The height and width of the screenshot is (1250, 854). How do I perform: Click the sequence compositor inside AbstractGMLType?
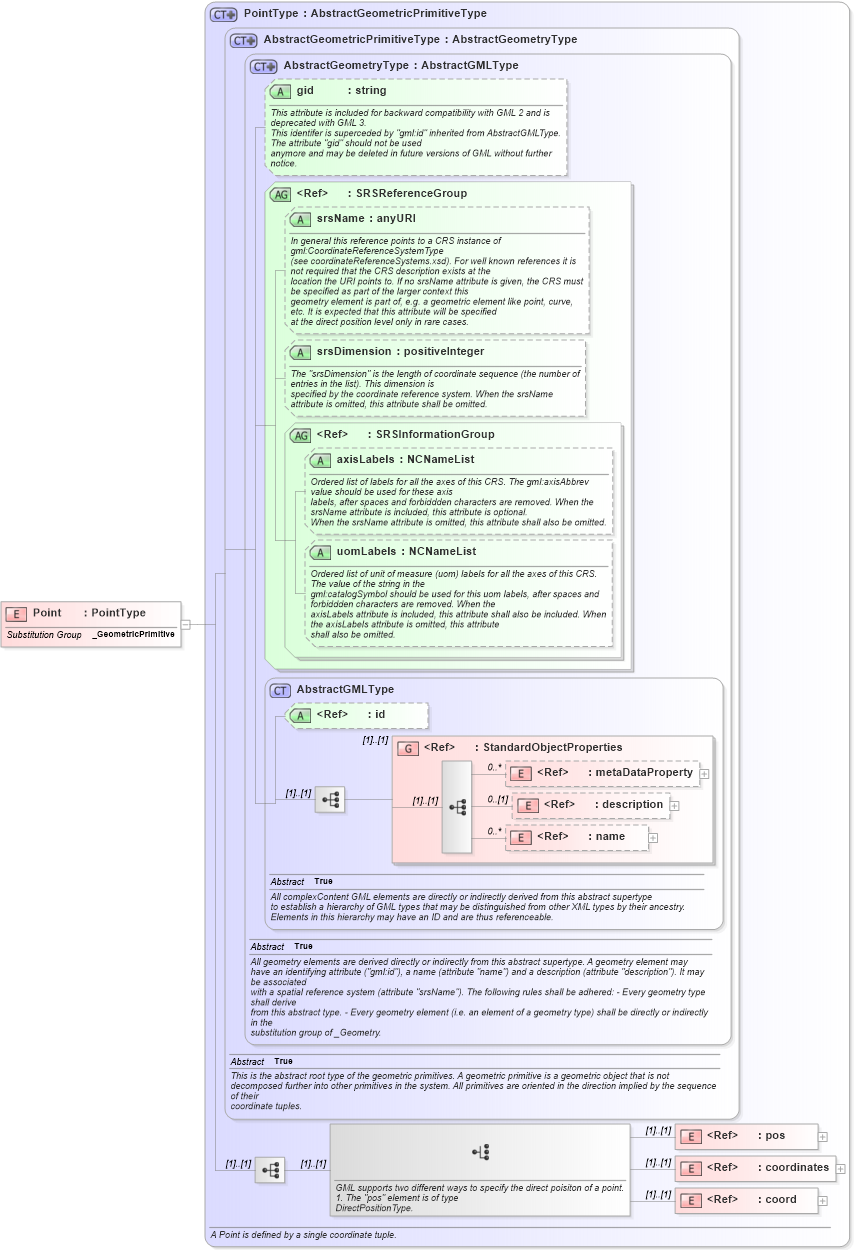pos(330,800)
